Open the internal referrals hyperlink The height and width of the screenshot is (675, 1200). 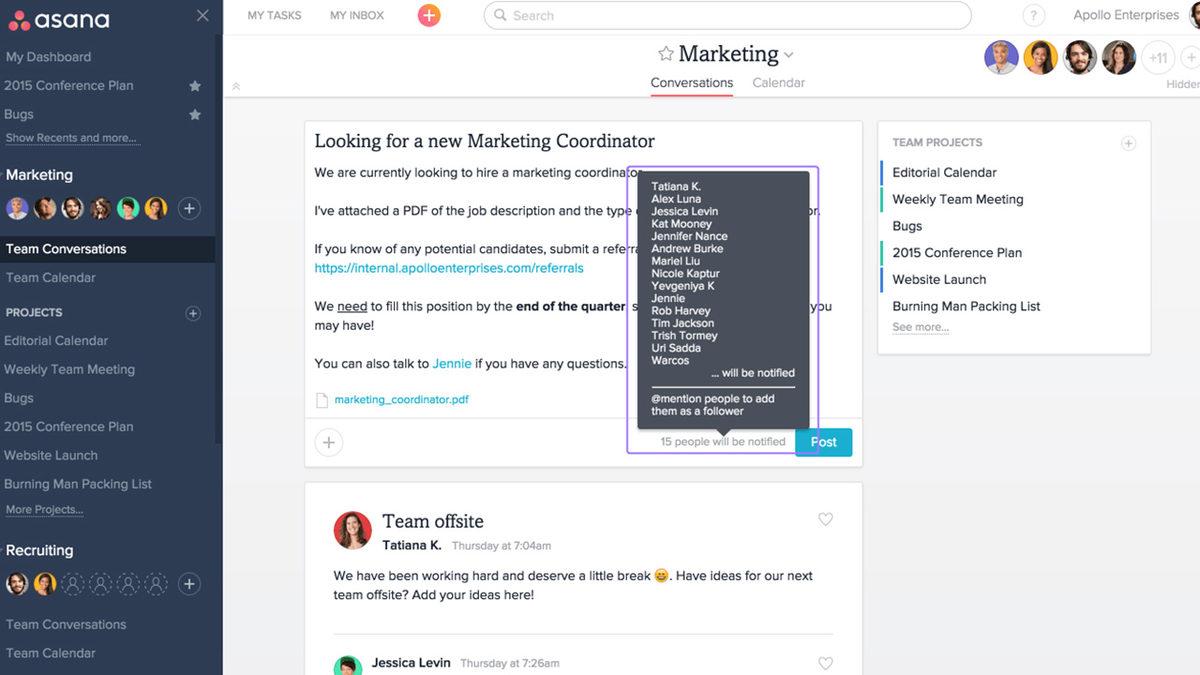pyautogui.click(x=449, y=268)
